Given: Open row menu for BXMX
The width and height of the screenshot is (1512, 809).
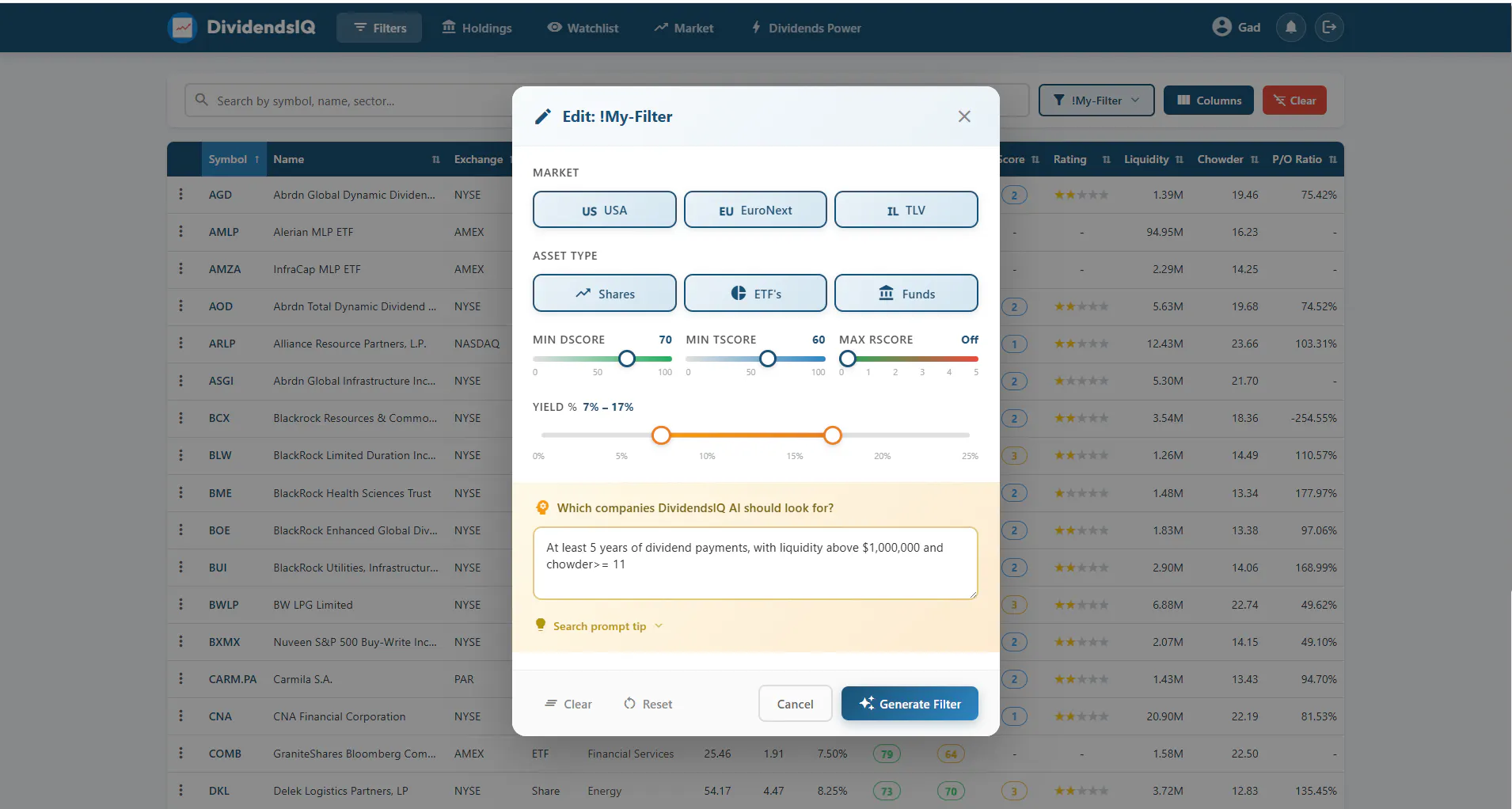Looking at the screenshot, I should 180,641.
